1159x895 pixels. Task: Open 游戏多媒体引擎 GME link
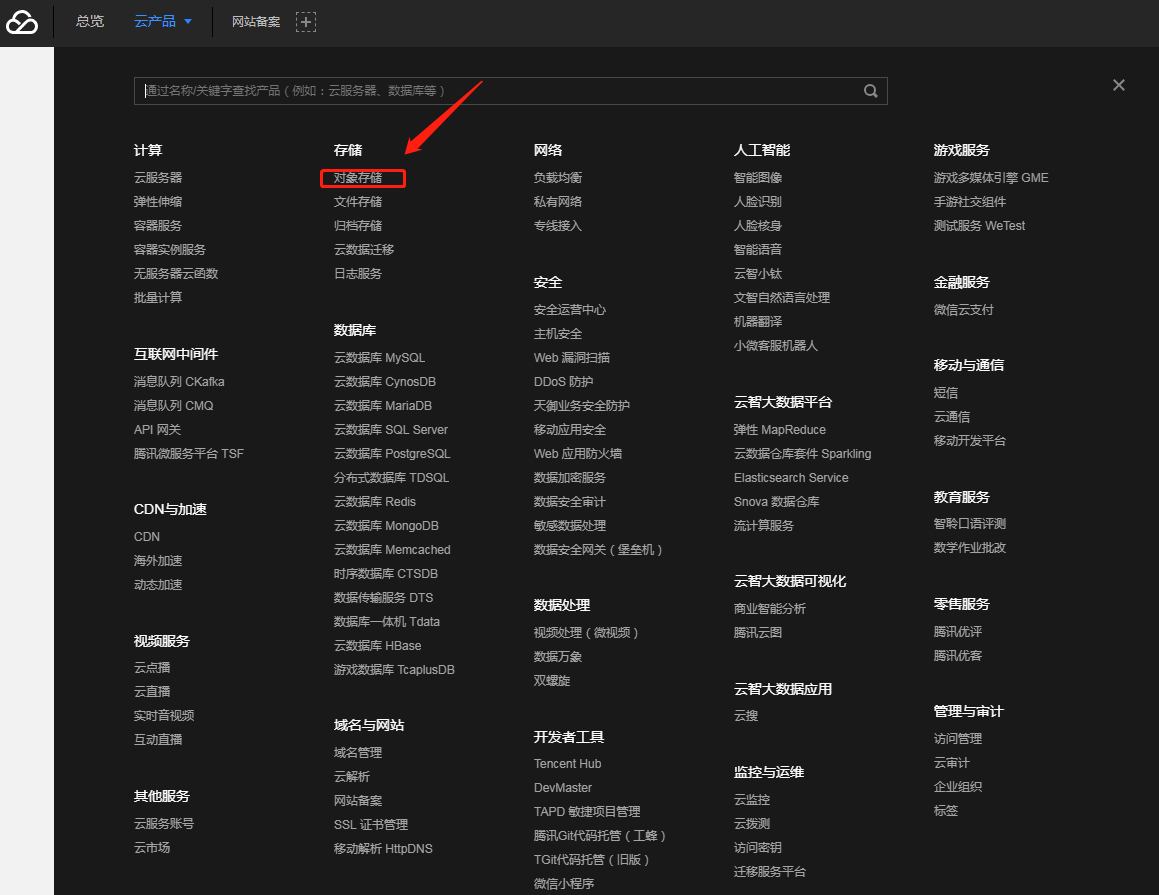(990, 177)
